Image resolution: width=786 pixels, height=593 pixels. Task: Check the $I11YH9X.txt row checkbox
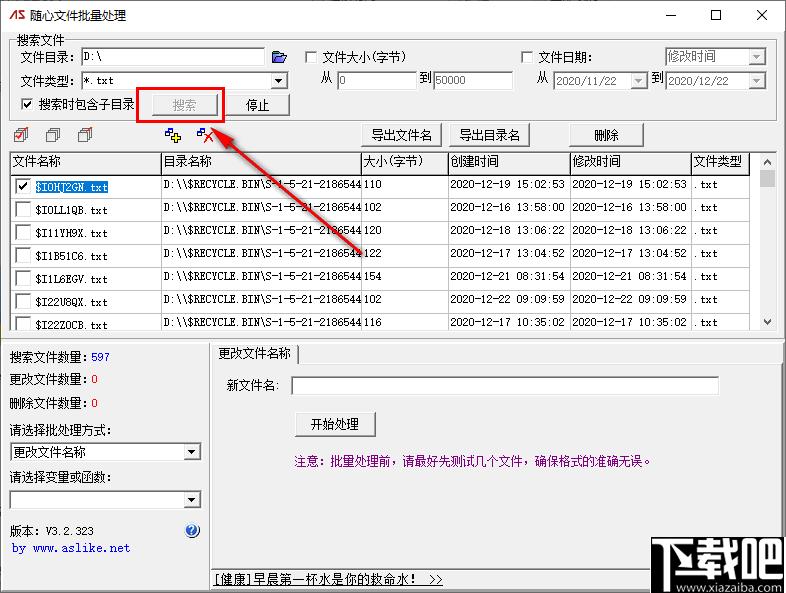(23, 232)
